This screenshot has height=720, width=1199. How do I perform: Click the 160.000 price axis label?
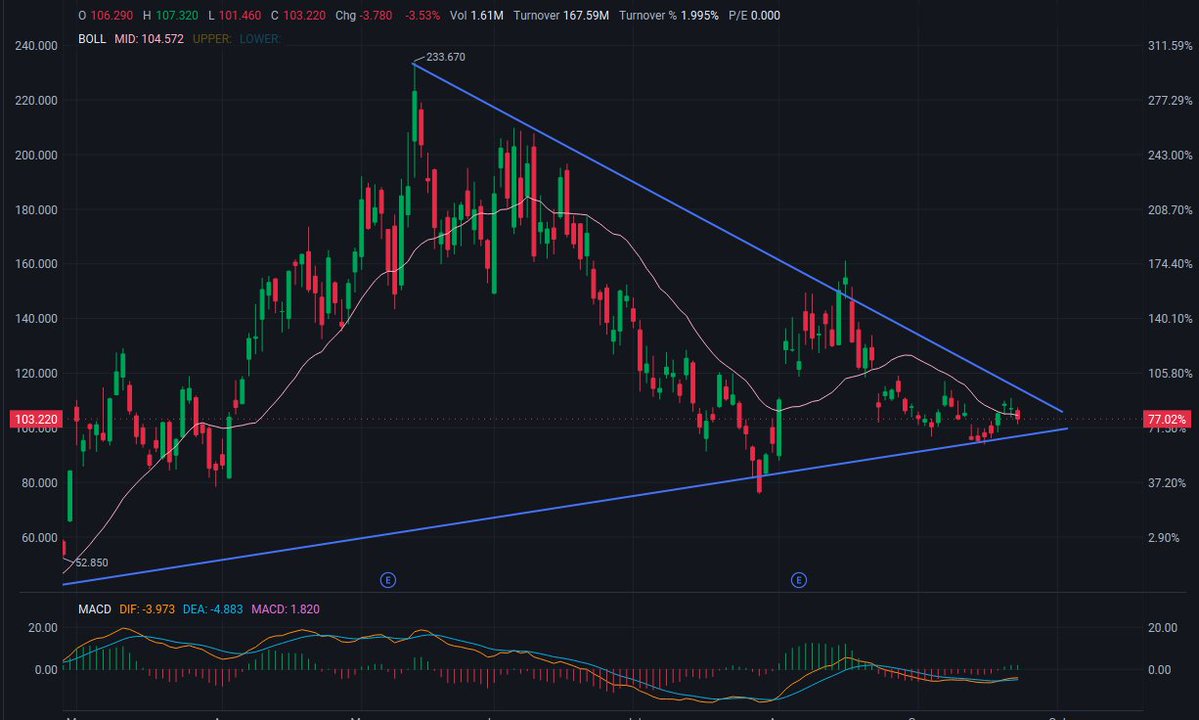[x=36, y=264]
